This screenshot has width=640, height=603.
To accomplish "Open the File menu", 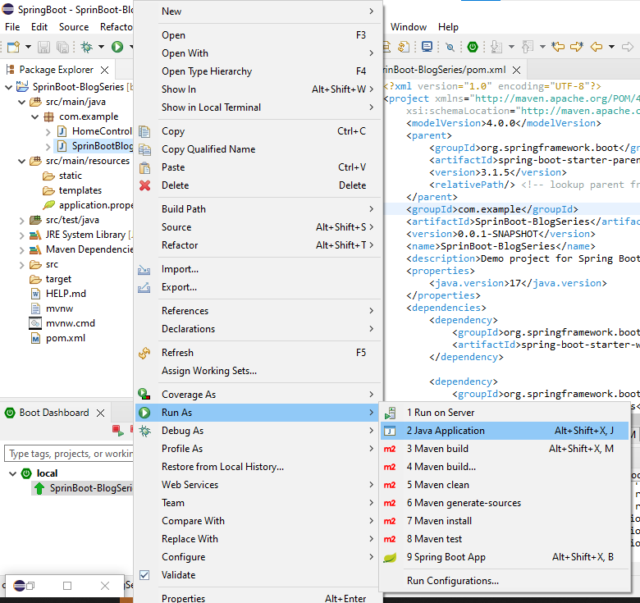I will 12,27.
